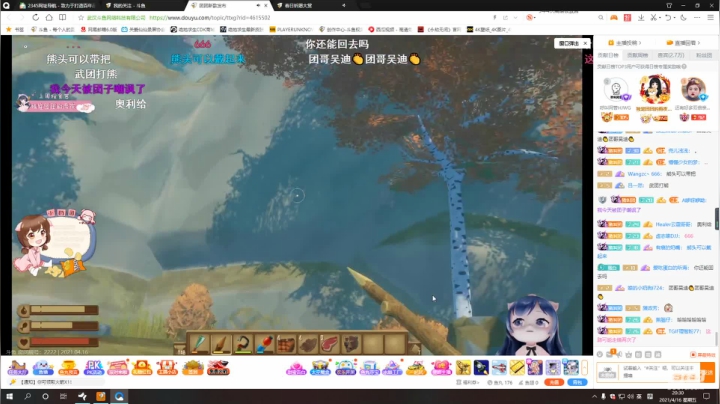The width and height of the screenshot is (720, 404).
Task: Expand the dropdown beside the scissors icon
Action: [x=659, y=17]
